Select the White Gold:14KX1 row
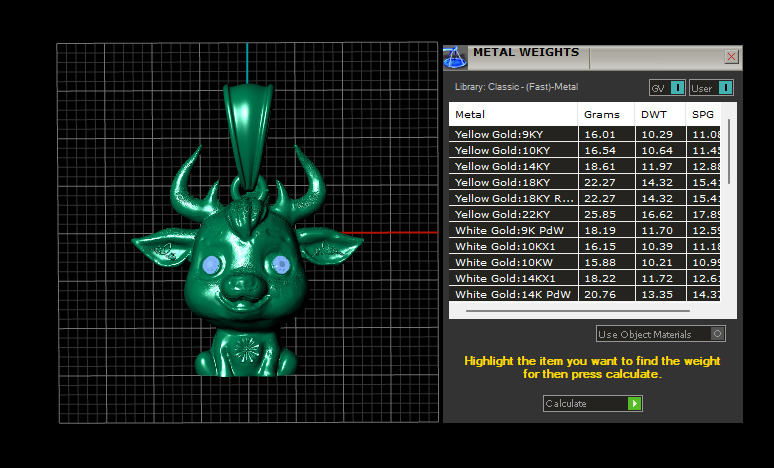The width and height of the screenshot is (774, 468). tap(584, 278)
